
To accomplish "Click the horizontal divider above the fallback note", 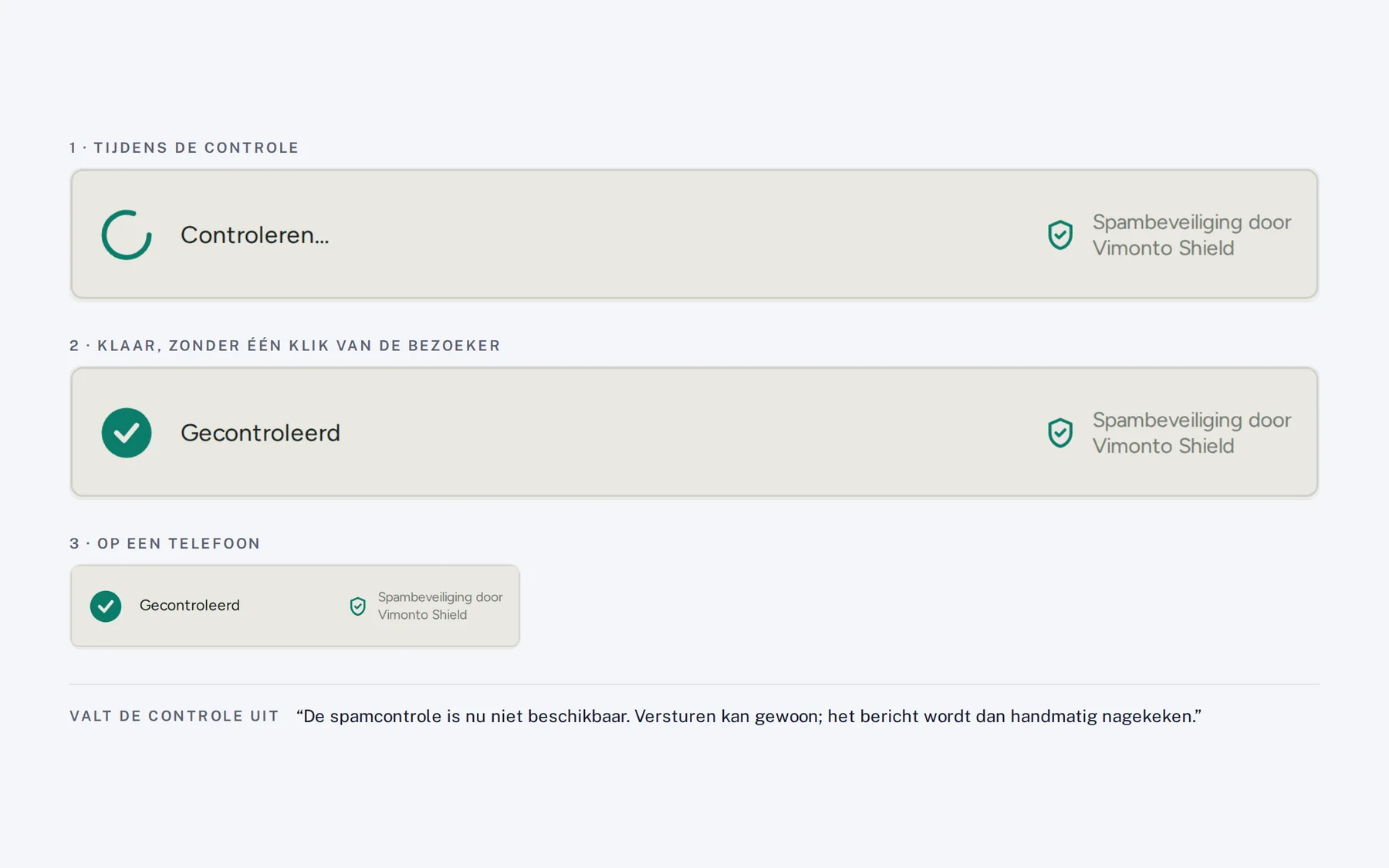I will 694,684.
